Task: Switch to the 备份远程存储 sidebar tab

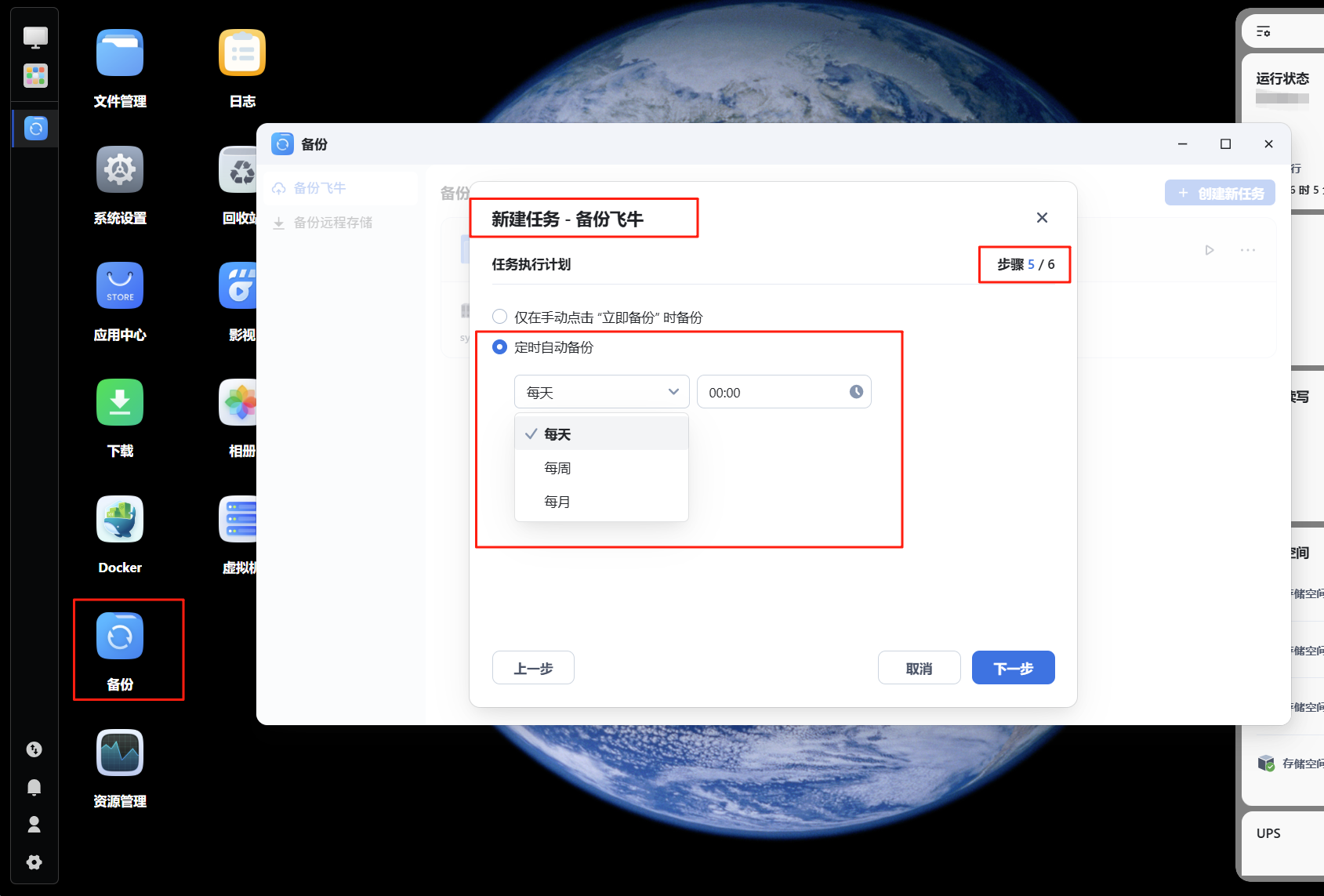Action: (x=340, y=223)
